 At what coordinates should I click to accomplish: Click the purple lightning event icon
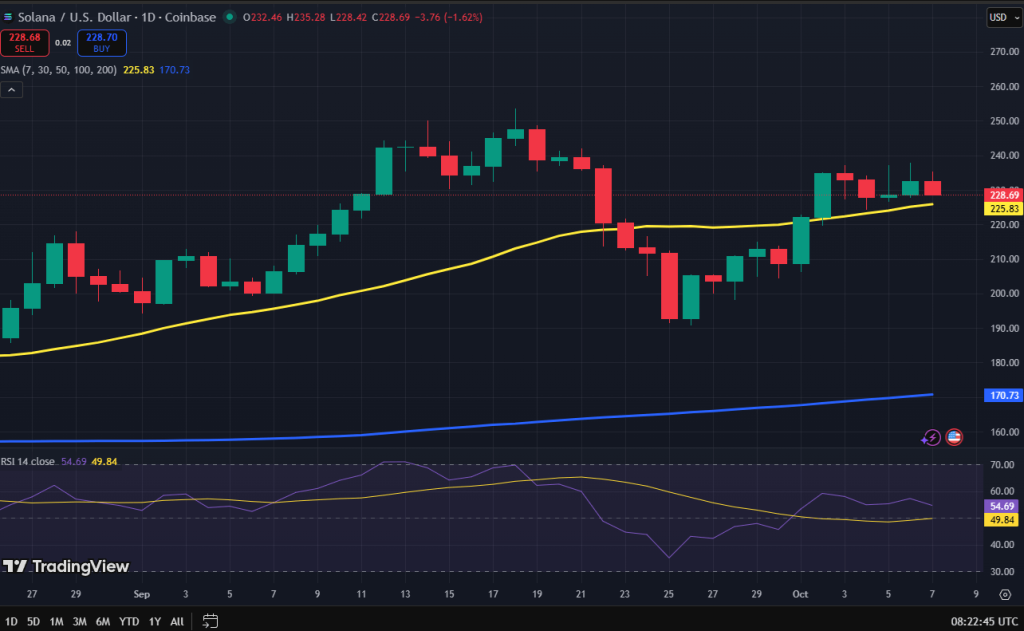931,438
